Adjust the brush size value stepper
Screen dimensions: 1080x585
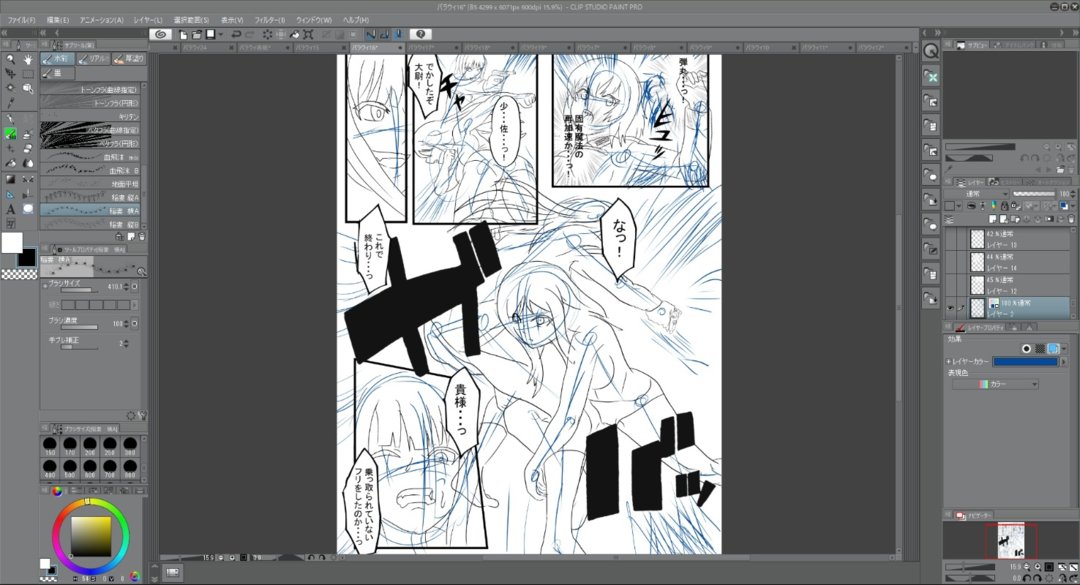coord(125,286)
